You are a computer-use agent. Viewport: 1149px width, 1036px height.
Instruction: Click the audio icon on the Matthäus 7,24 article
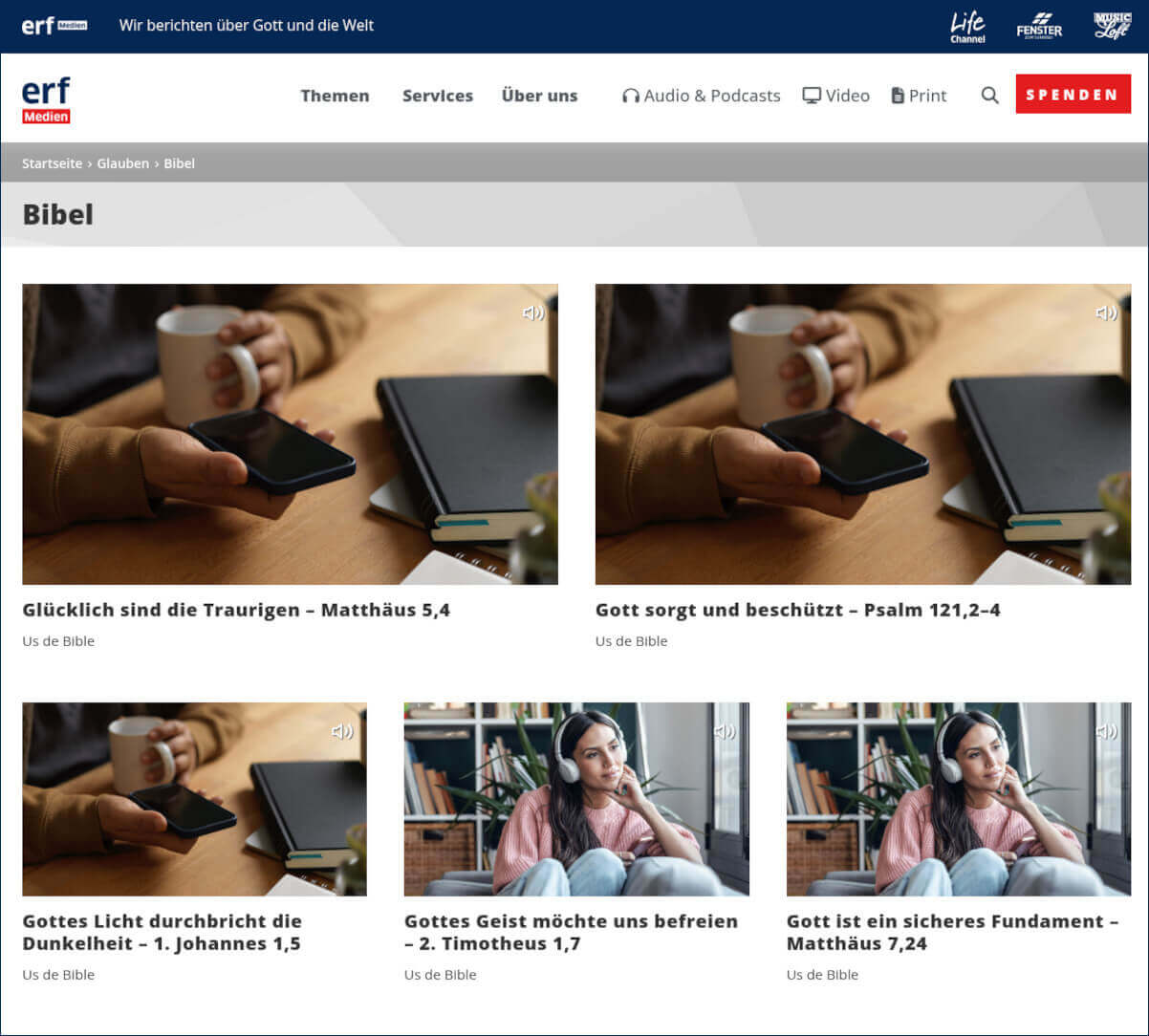coord(1108,732)
